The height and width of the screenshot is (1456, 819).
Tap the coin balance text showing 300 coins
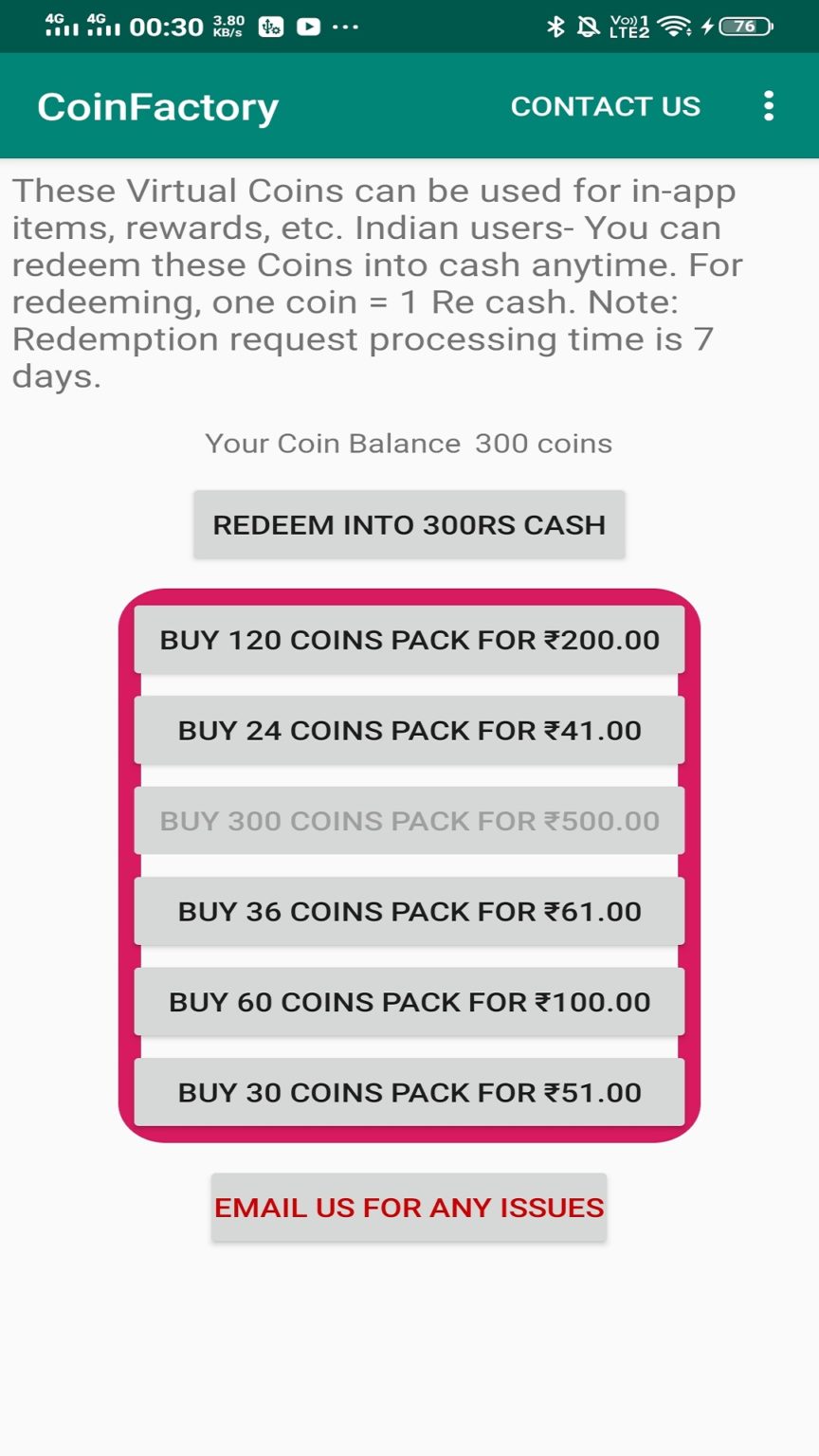pos(409,443)
